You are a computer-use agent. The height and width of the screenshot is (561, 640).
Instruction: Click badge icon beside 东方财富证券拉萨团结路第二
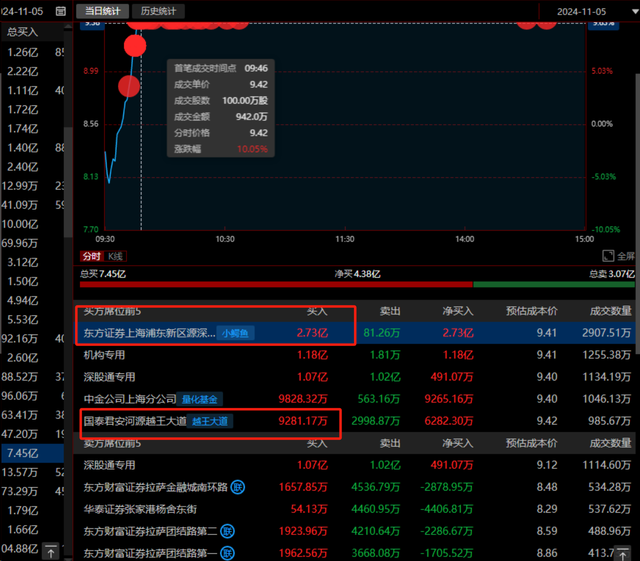pos(238,530)
